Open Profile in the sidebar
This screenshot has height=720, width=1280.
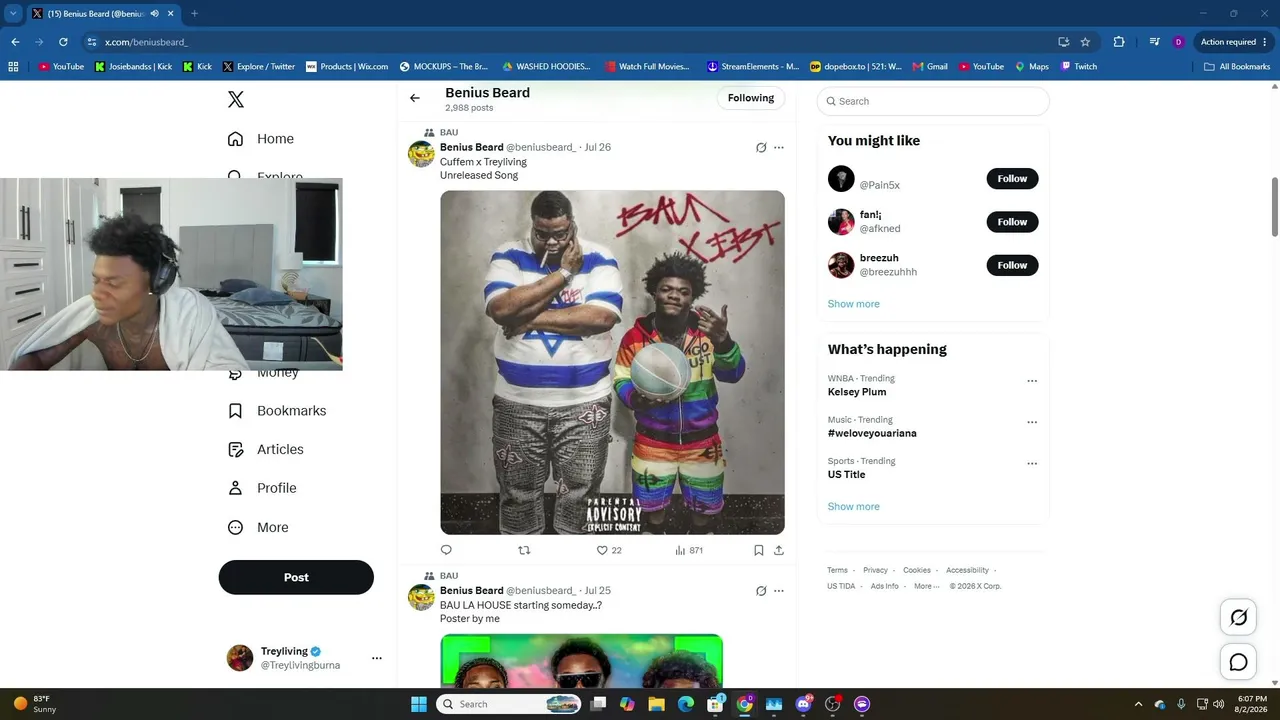click(262, 488)
